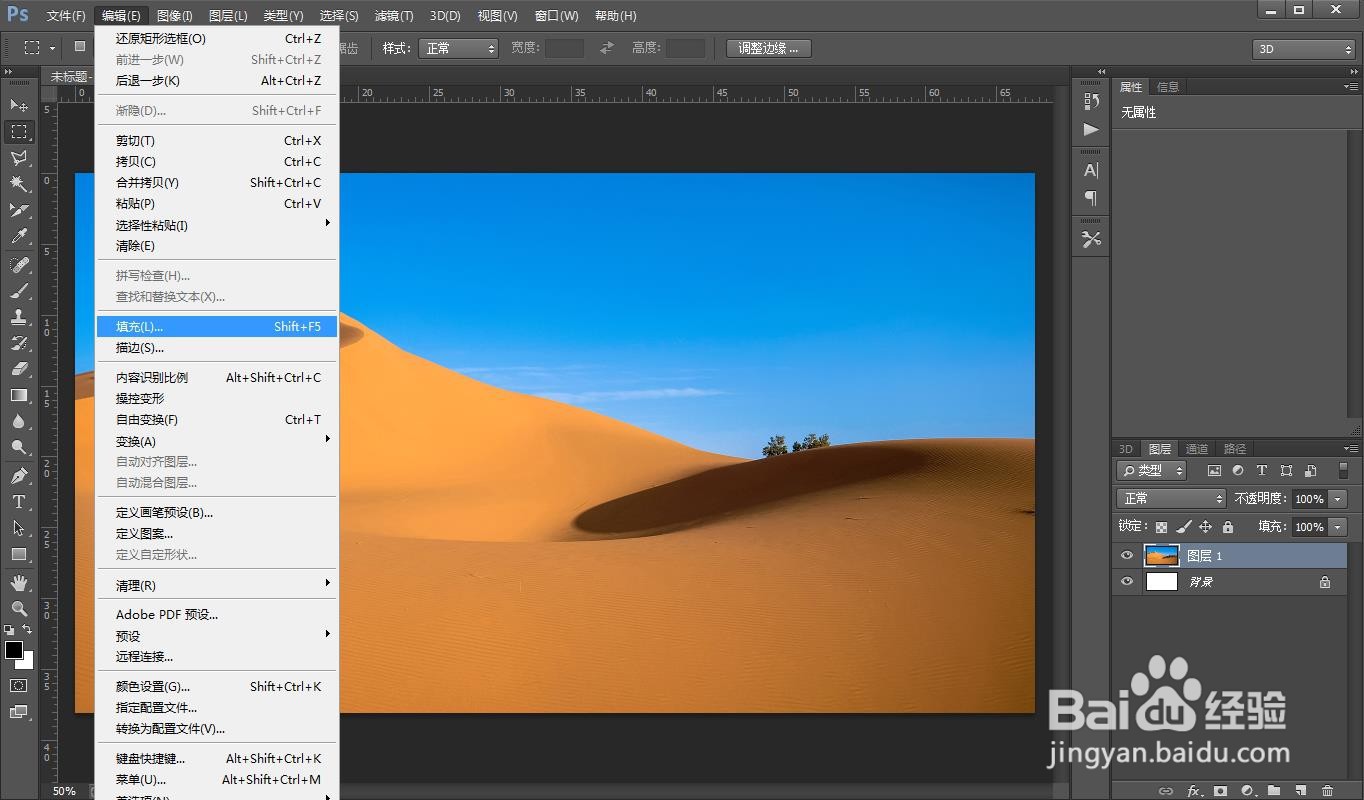This screenshot has height=800, width=1364.
Task: Open the fill 填充 slider arrow
Action: (1338, 527)
